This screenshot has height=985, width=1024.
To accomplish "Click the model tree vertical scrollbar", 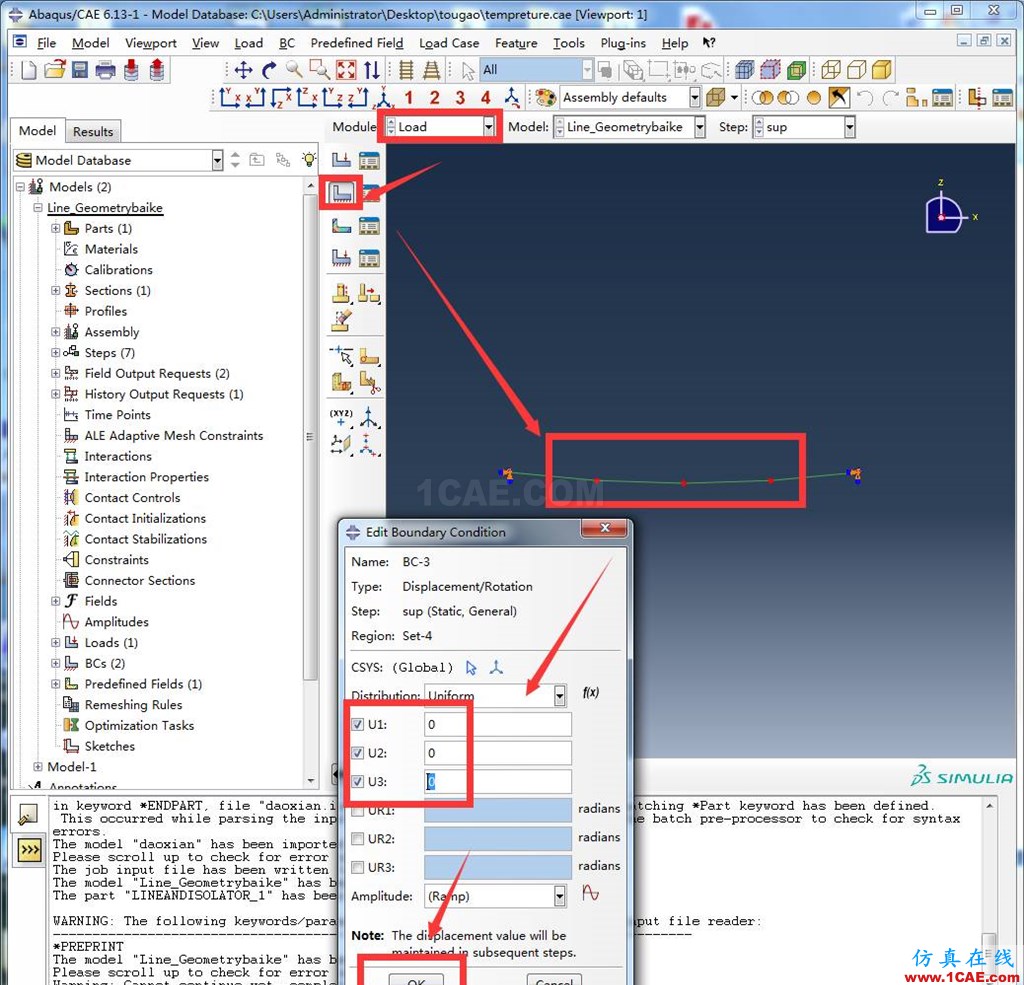I will pyautogui.click(x=311, y=483).
